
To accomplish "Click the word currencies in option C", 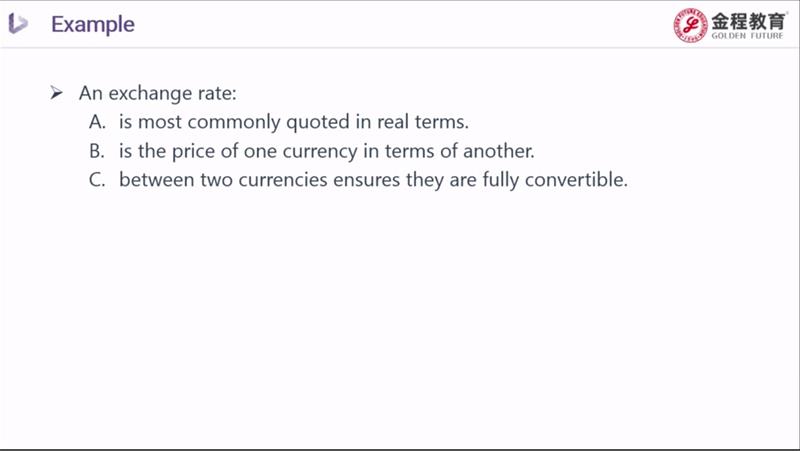I will pos(282,181).
